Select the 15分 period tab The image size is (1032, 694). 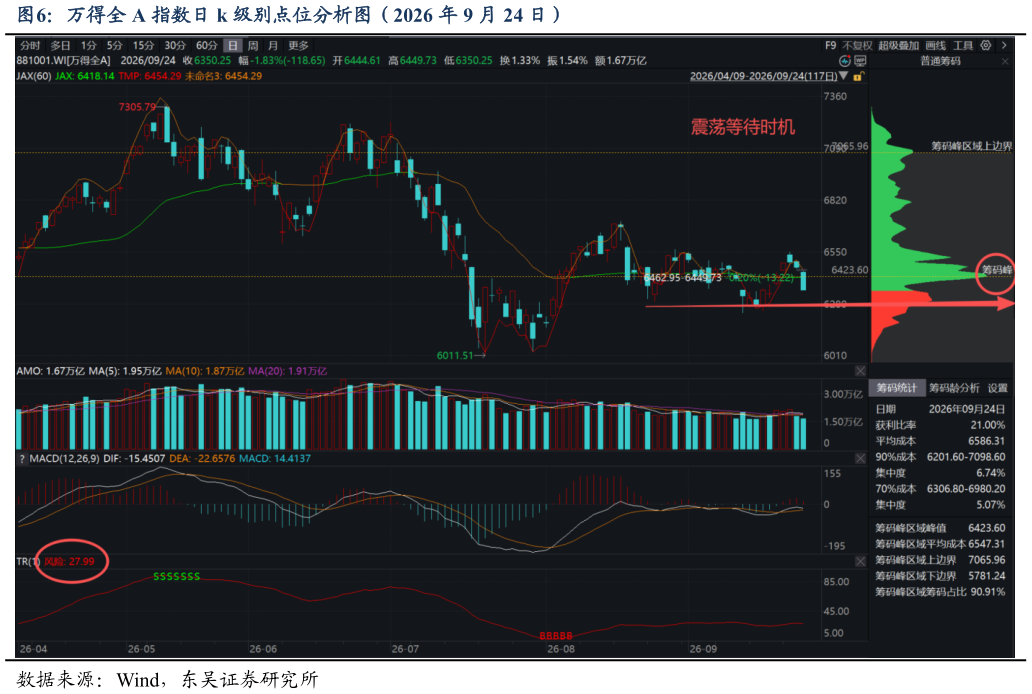click(x=143, y=45)
